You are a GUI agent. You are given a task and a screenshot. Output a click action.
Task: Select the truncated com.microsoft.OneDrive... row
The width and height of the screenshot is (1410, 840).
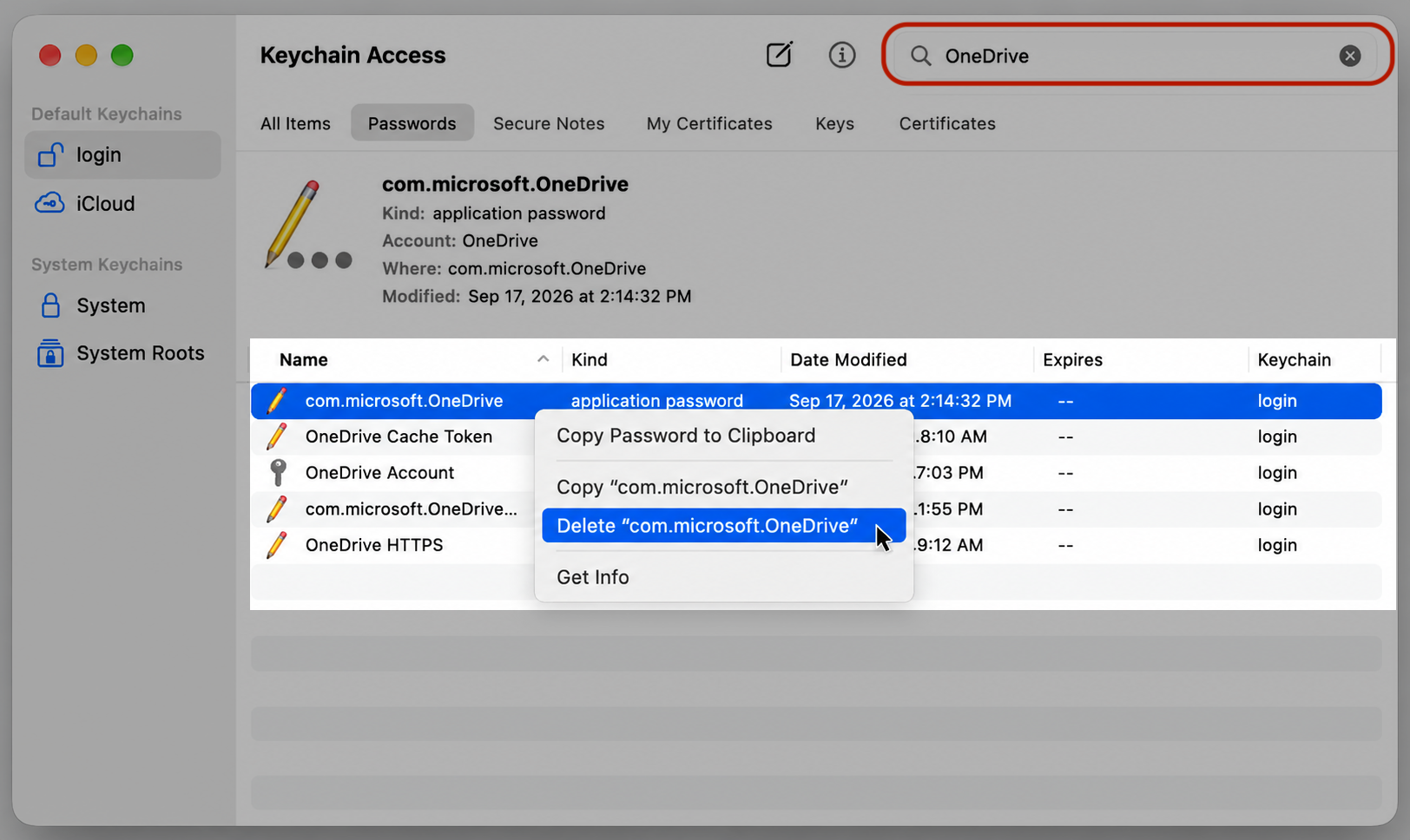click(815, 509)
